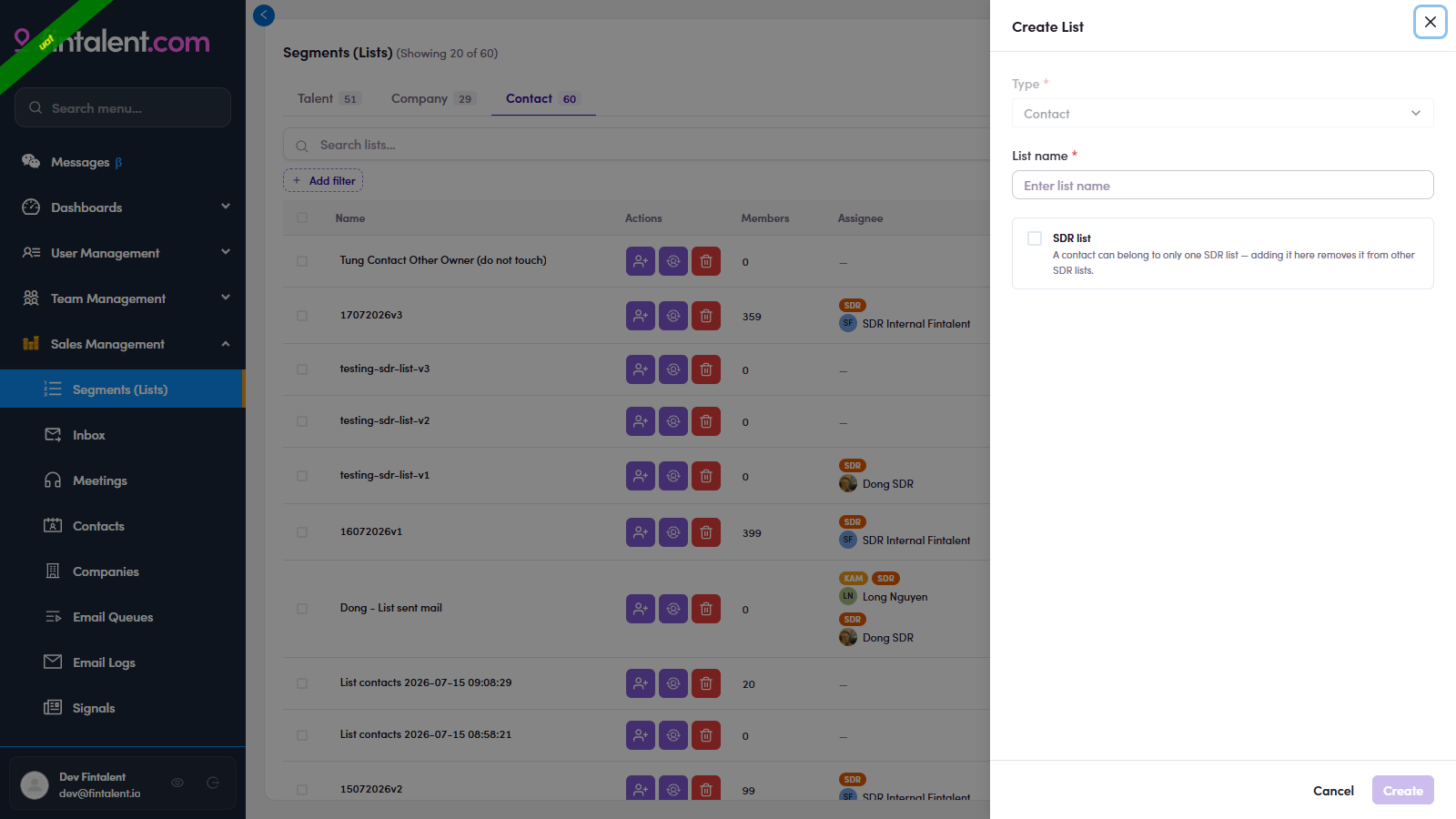
Task: Collapse the Sales Management chevron
Action: (x=226, y=343)
